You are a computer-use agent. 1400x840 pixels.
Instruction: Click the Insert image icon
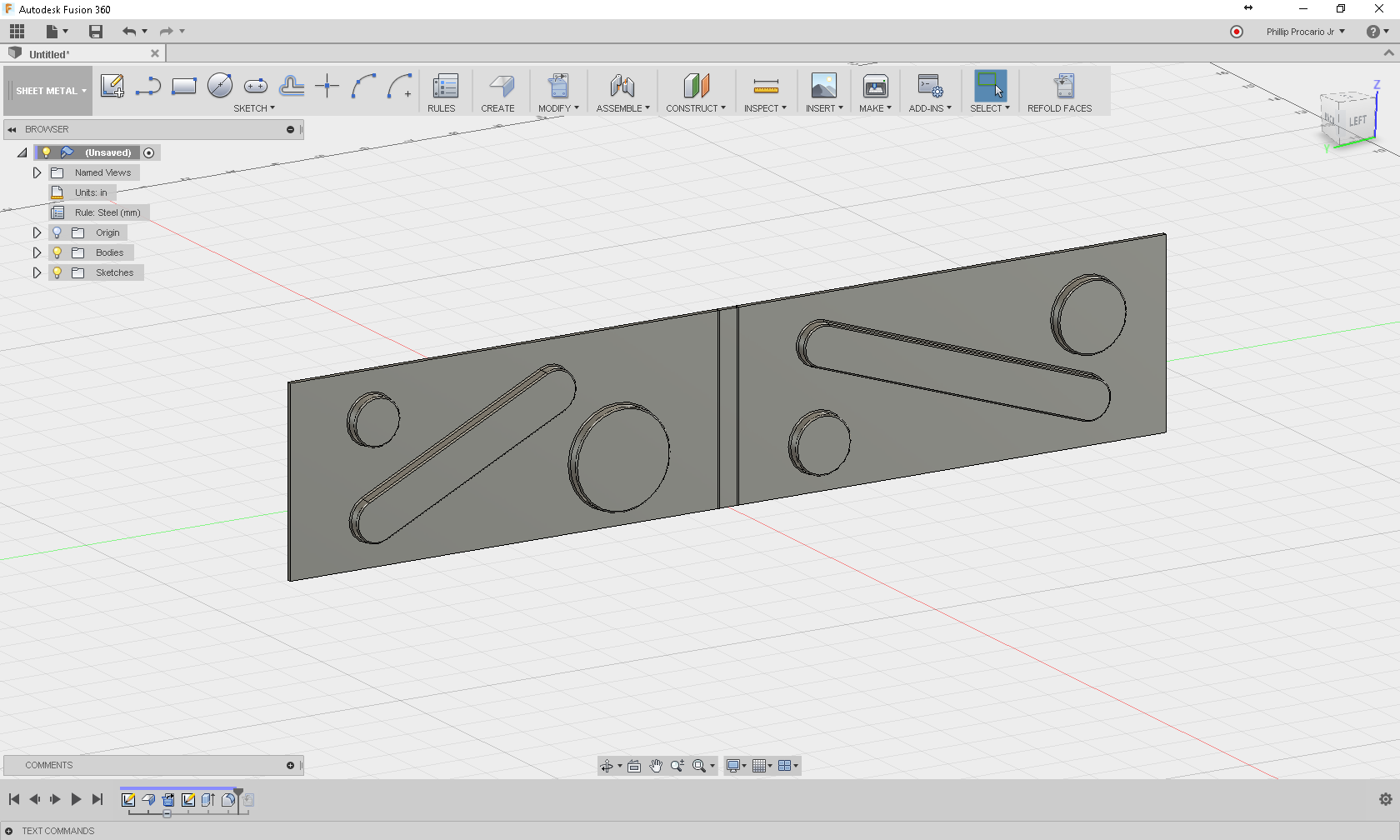[x=823, y=86]
